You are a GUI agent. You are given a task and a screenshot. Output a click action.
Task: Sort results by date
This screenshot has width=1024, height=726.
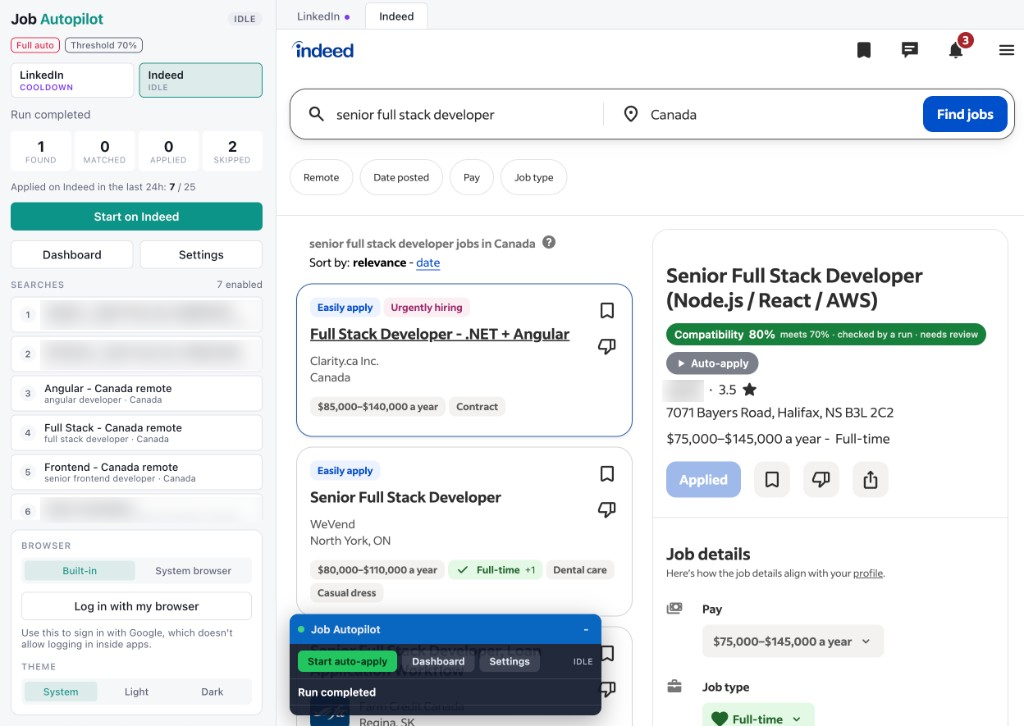click(428, 262)
